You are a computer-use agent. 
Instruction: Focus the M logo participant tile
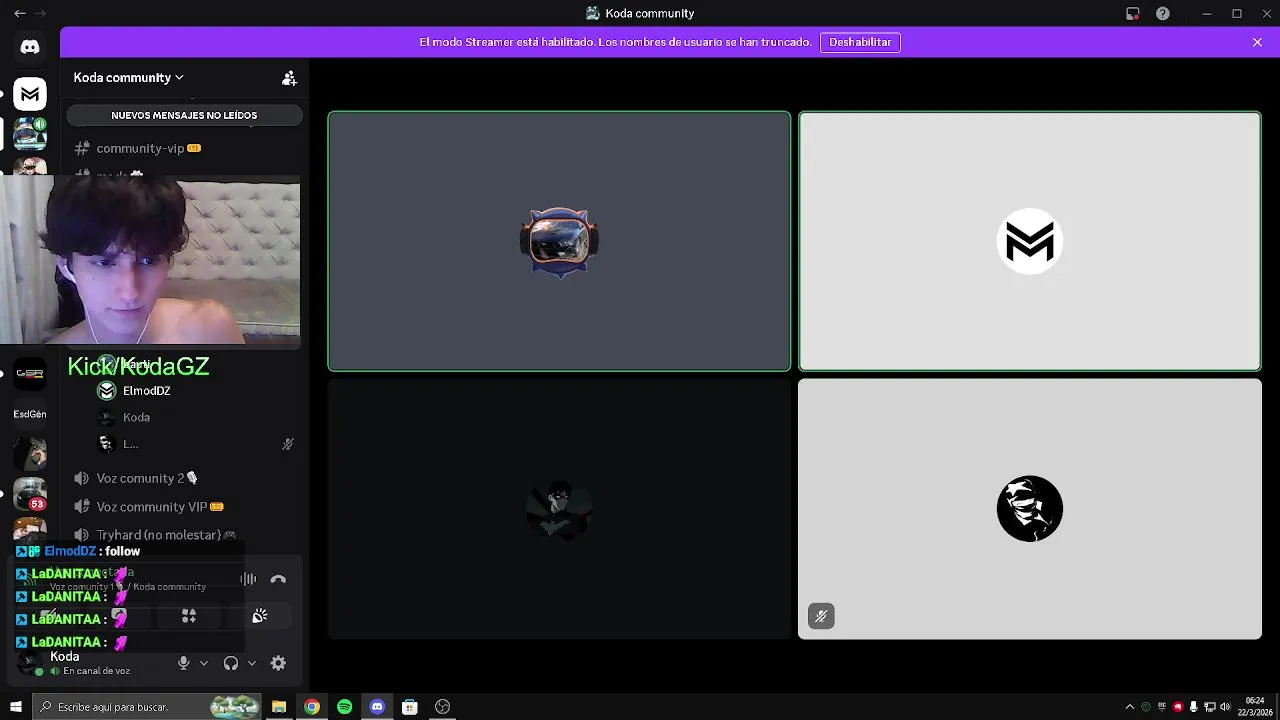pyautogui.click(x=1030, y=241)
